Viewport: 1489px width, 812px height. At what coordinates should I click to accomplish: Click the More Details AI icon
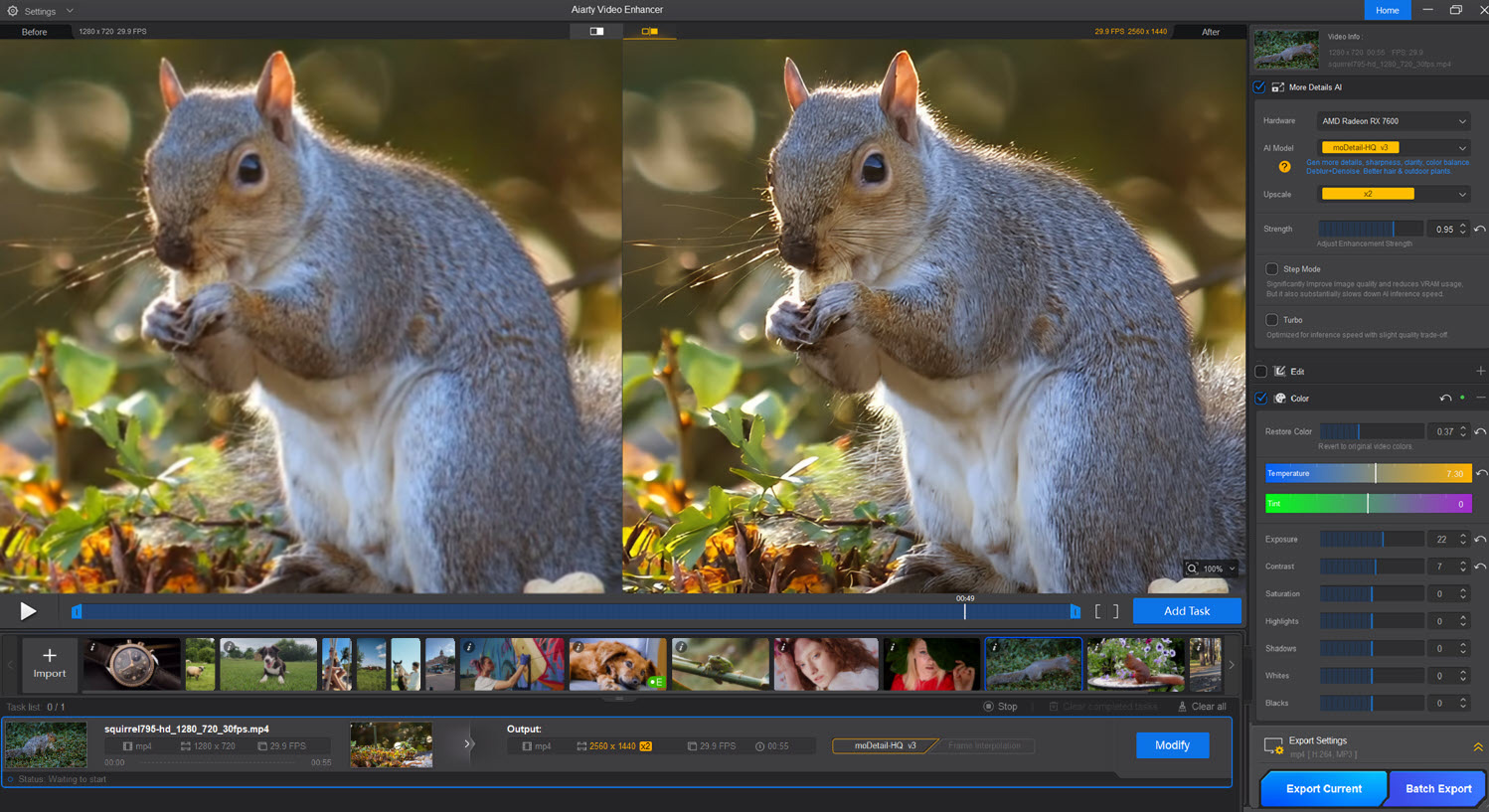pos(1278,87)
